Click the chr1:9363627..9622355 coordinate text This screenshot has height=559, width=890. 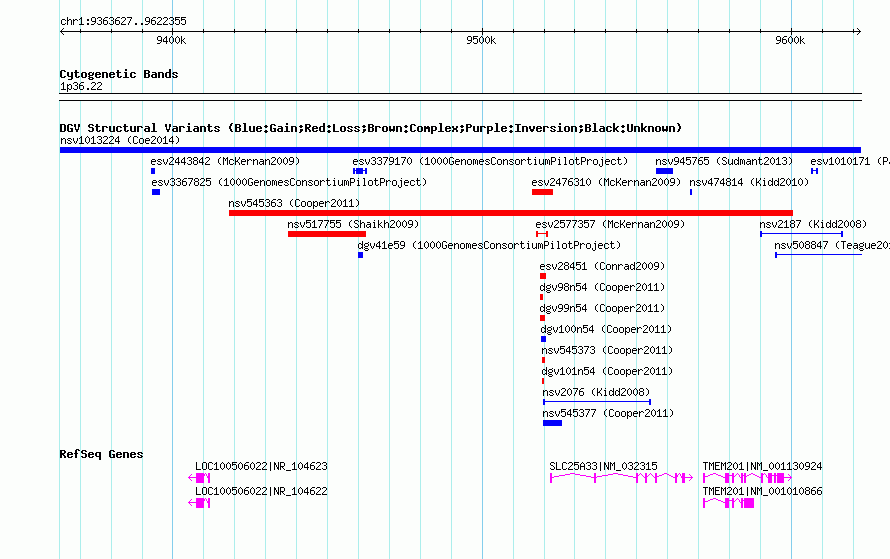(123, 21)
